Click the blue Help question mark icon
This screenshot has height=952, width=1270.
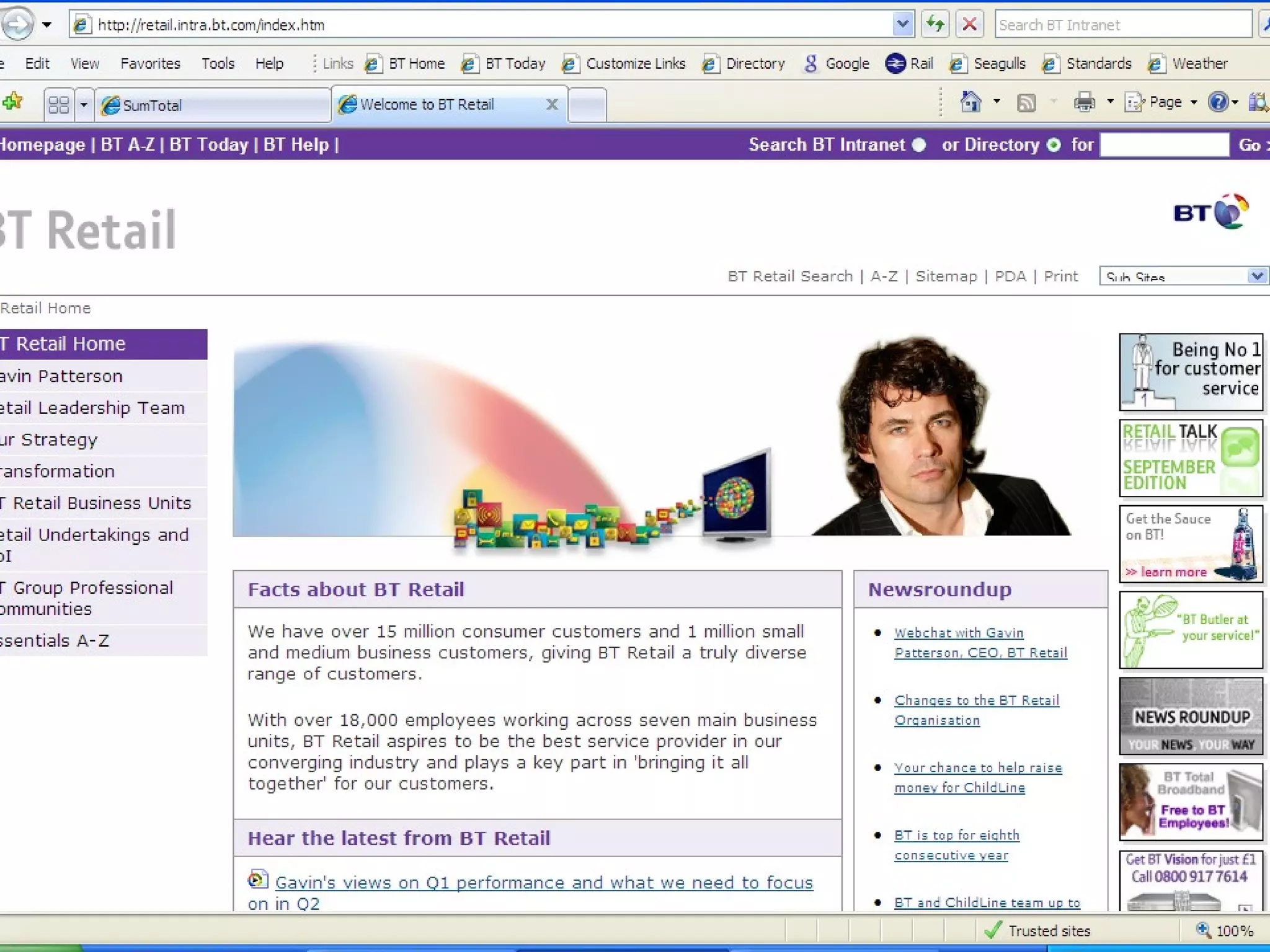tap(1218, 102)
